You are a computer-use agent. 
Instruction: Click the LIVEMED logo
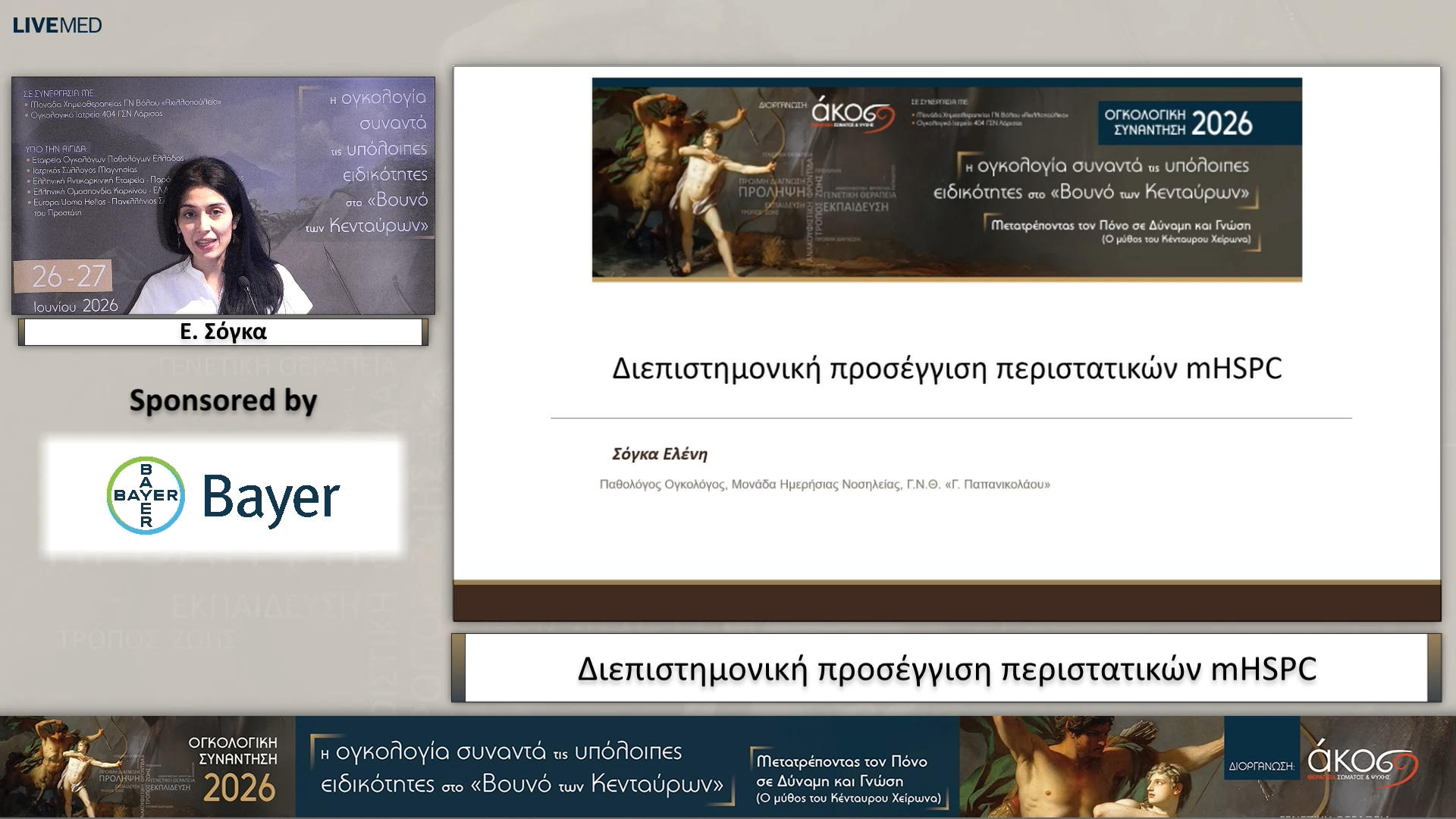coord(57,25)
